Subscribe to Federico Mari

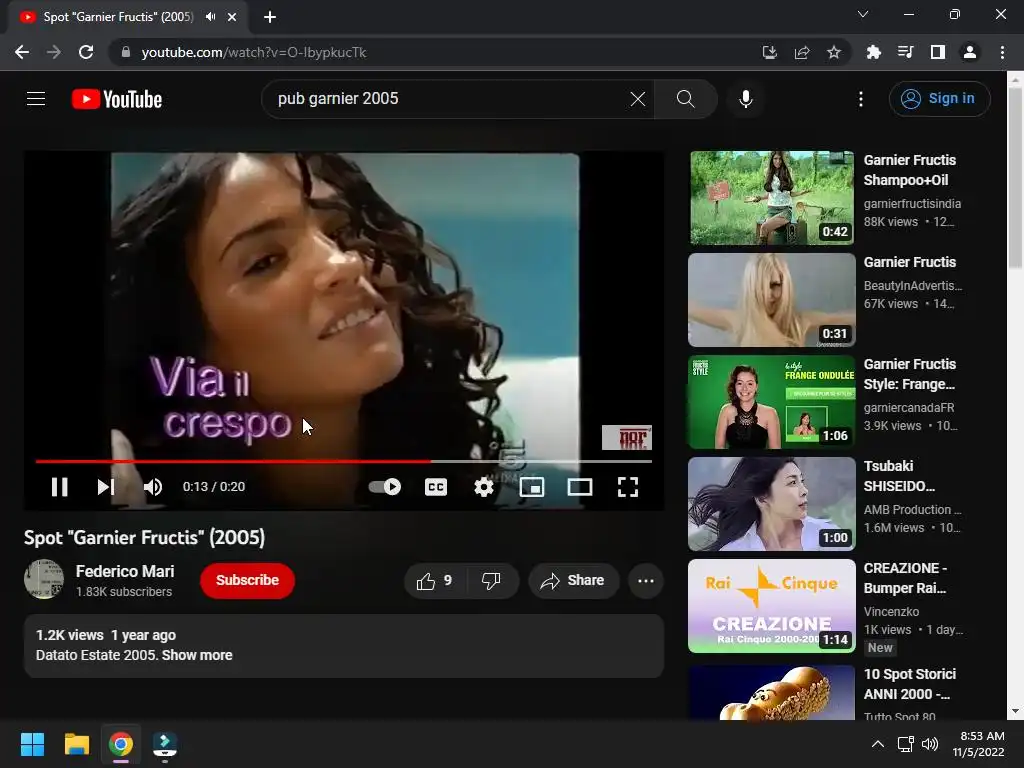(248, 581)
